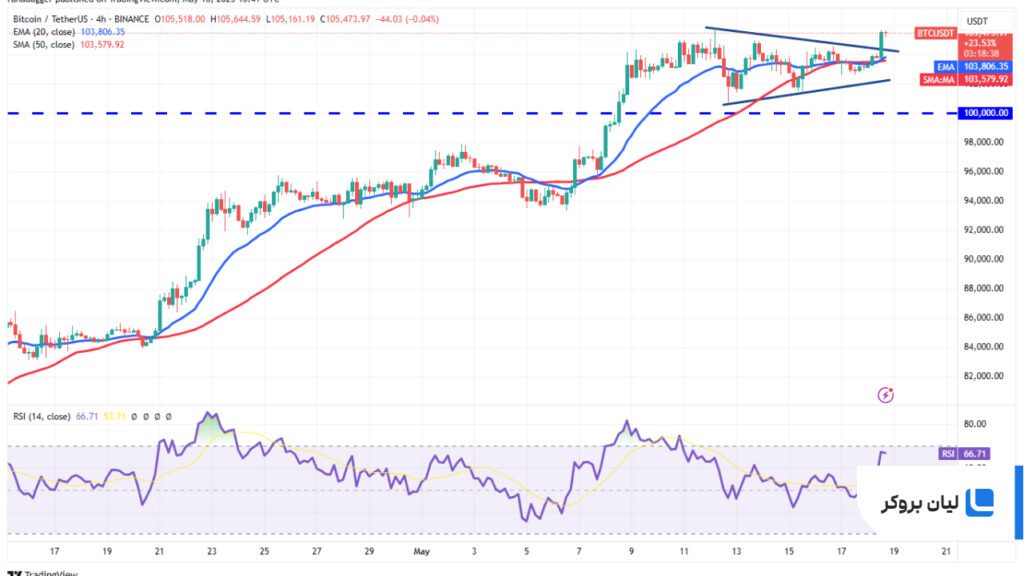1024x576 pixels.
Task: Select the RSI (14, close) indicator legend
Action: click(x=42, y=416)
